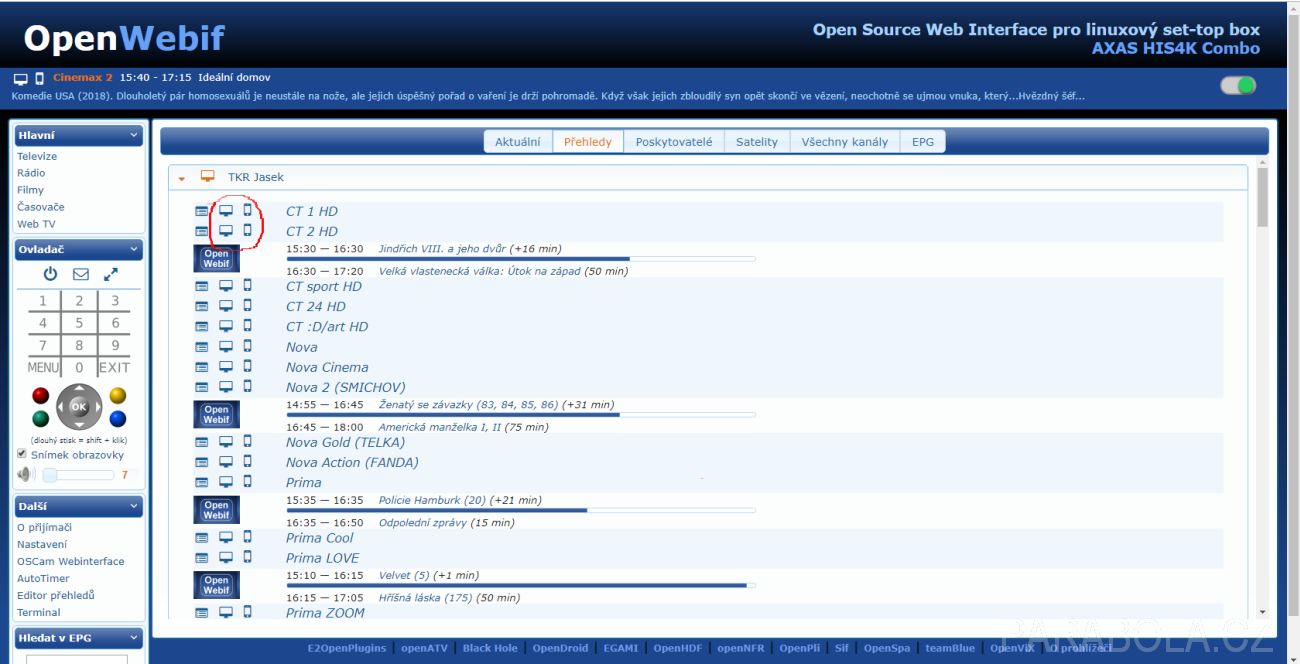Click the EPG list icon for CT 1 HD
The height and width of the screenshot is (664, 1300).
202,211
